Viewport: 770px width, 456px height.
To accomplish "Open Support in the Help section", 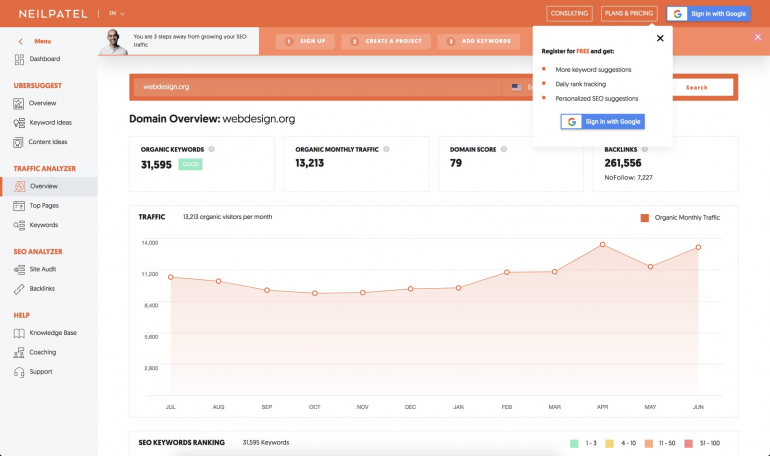I will [x=40, y=371].
